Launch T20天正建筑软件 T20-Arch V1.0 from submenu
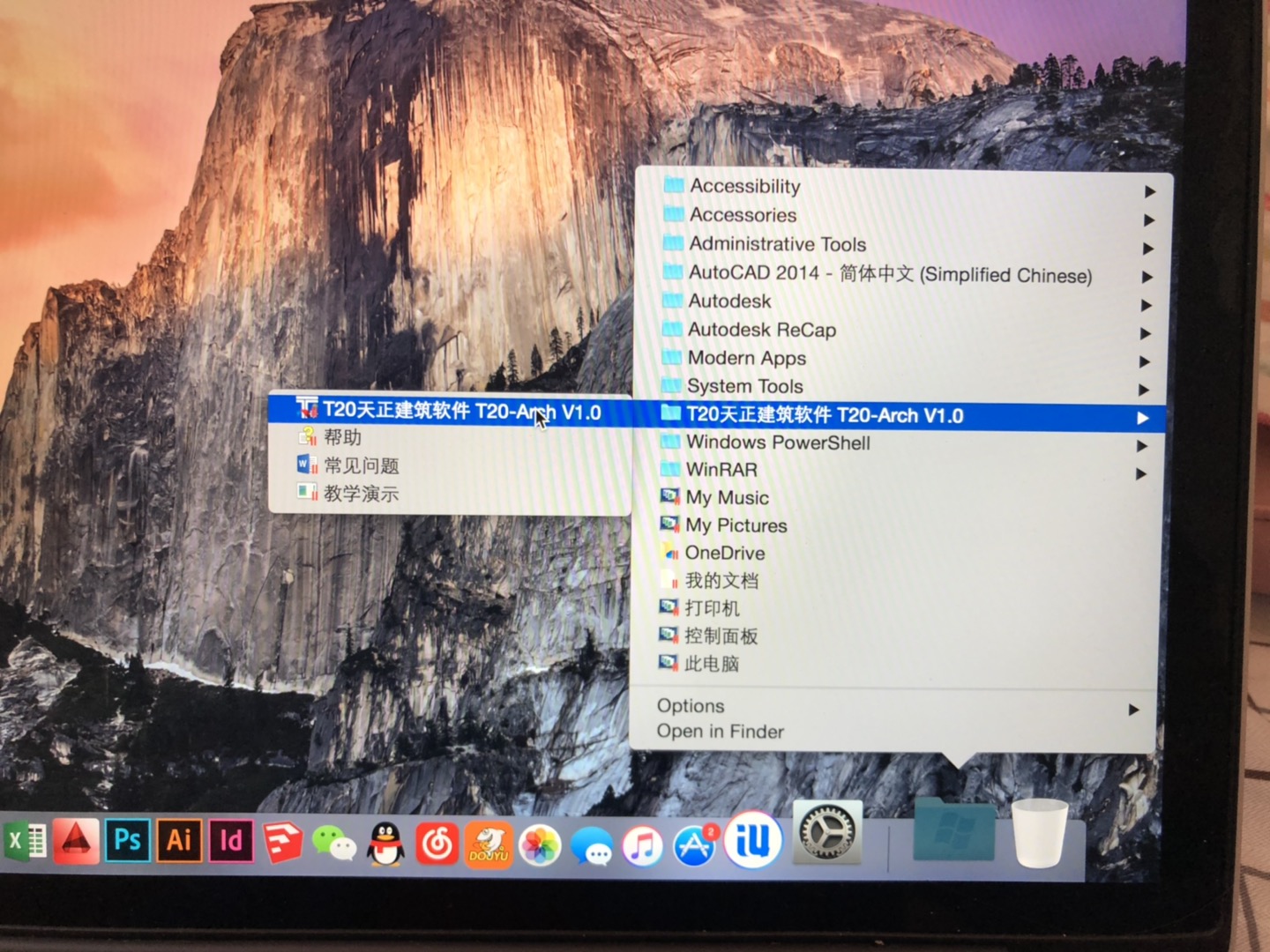 [449, 411]
